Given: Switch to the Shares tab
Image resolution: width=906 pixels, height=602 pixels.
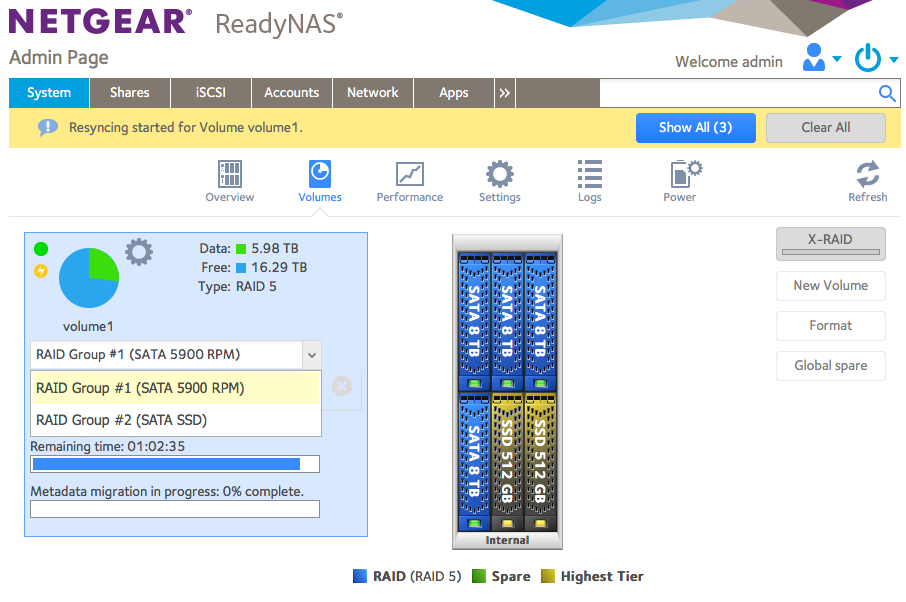Looking at the screenshot, I should click(x=130, y=93).
